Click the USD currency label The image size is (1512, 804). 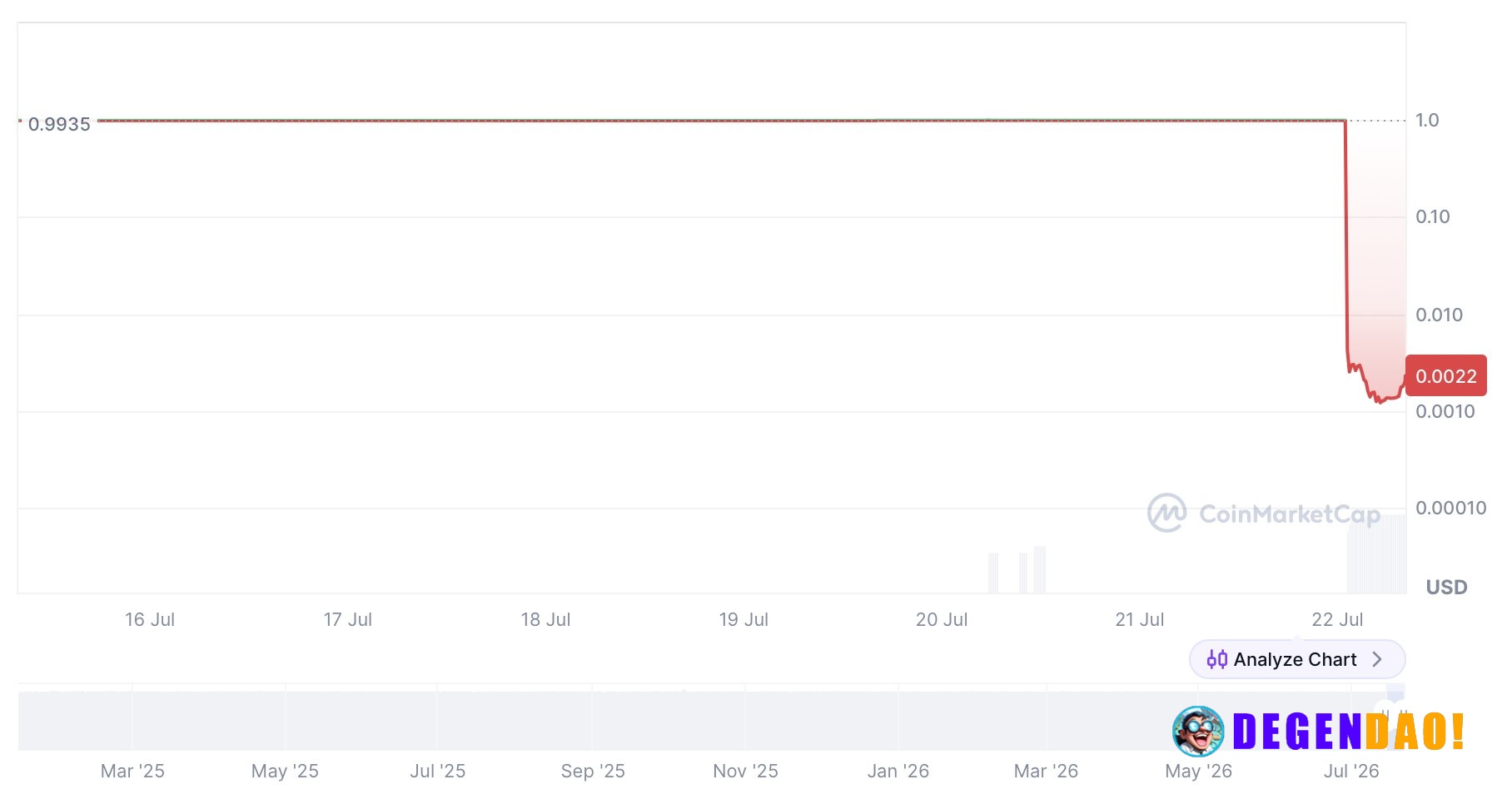(1446, 587)
